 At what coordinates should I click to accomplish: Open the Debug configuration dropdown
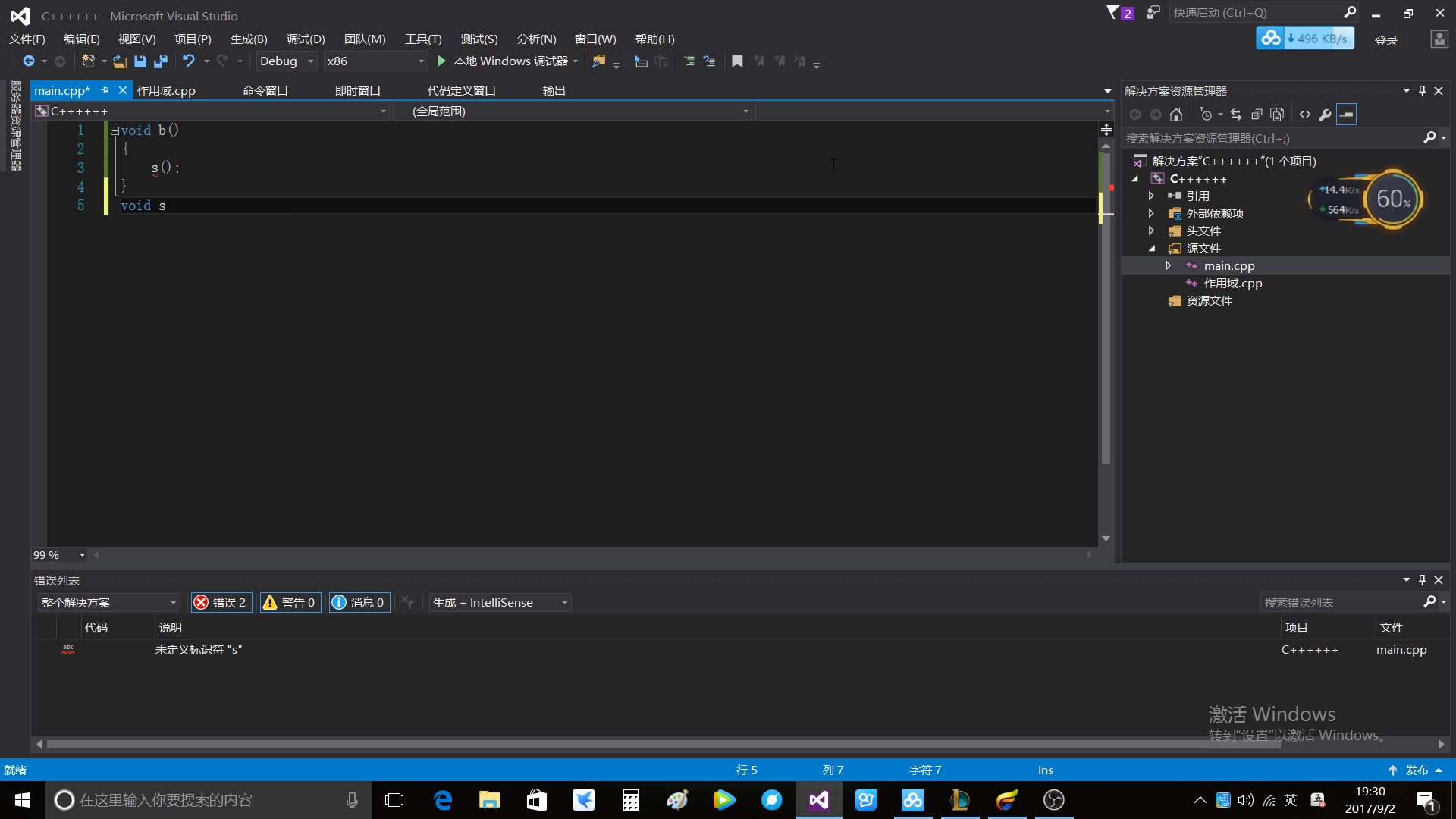286,61
